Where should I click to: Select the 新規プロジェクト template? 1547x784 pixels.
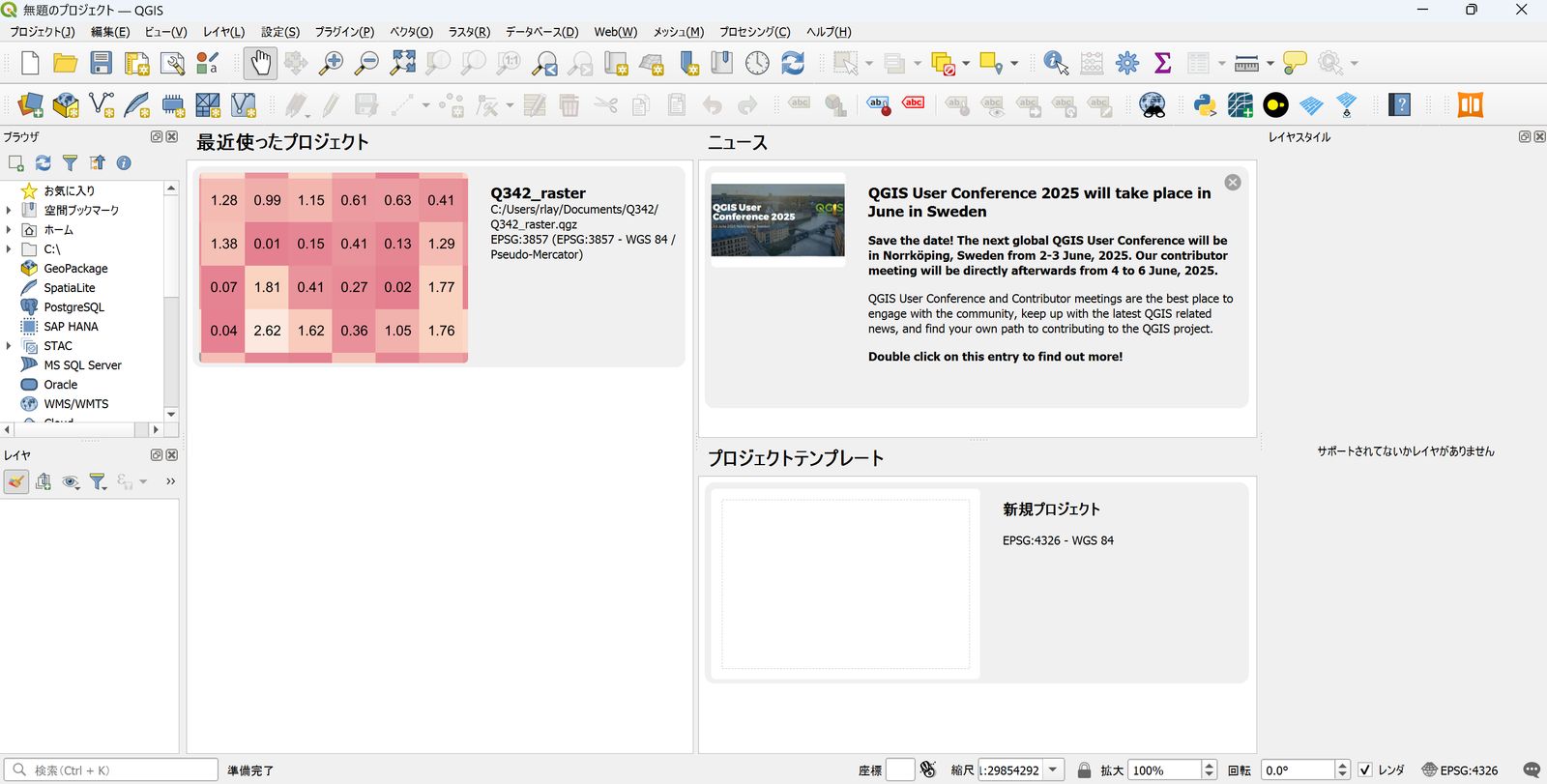(x=977, y=583)
